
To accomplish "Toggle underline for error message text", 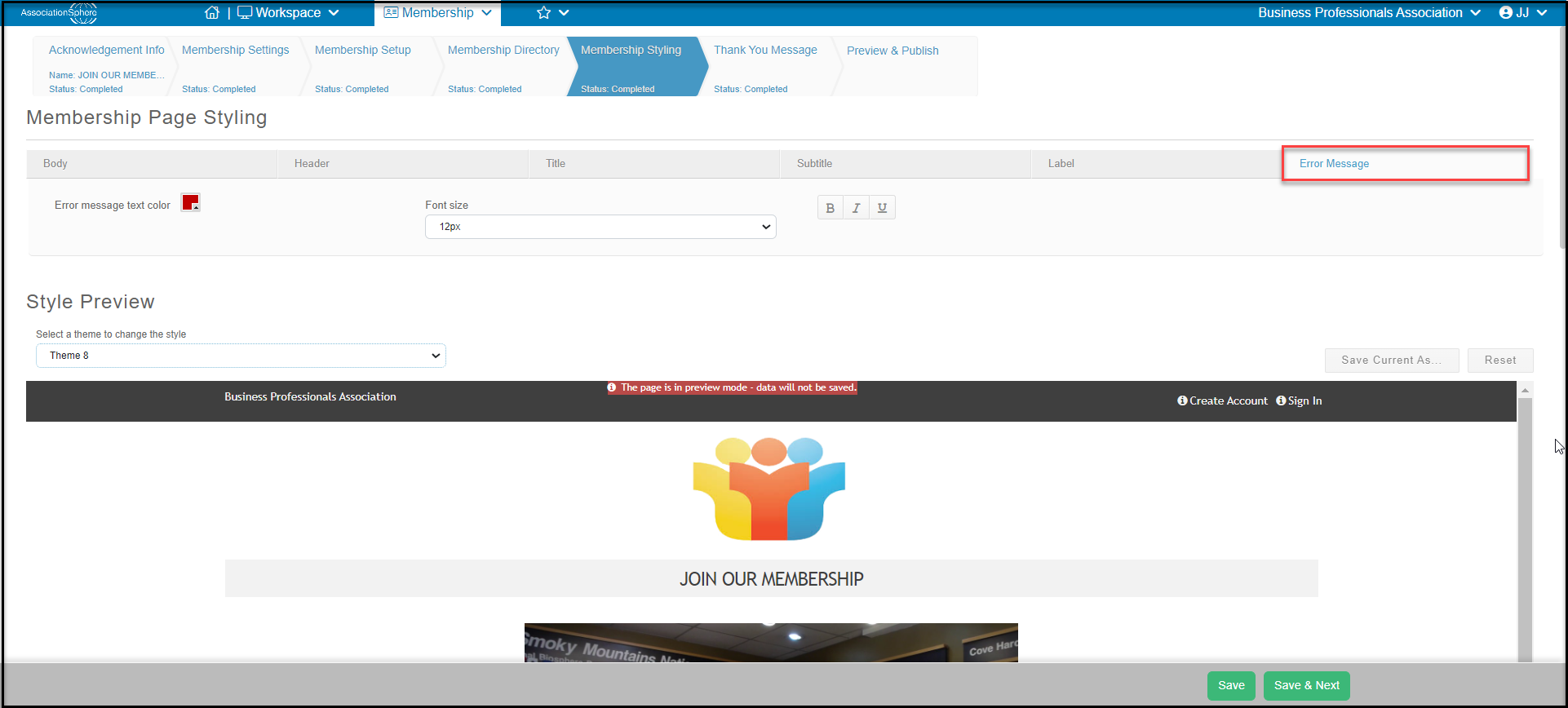I will (x=882, y=208).
